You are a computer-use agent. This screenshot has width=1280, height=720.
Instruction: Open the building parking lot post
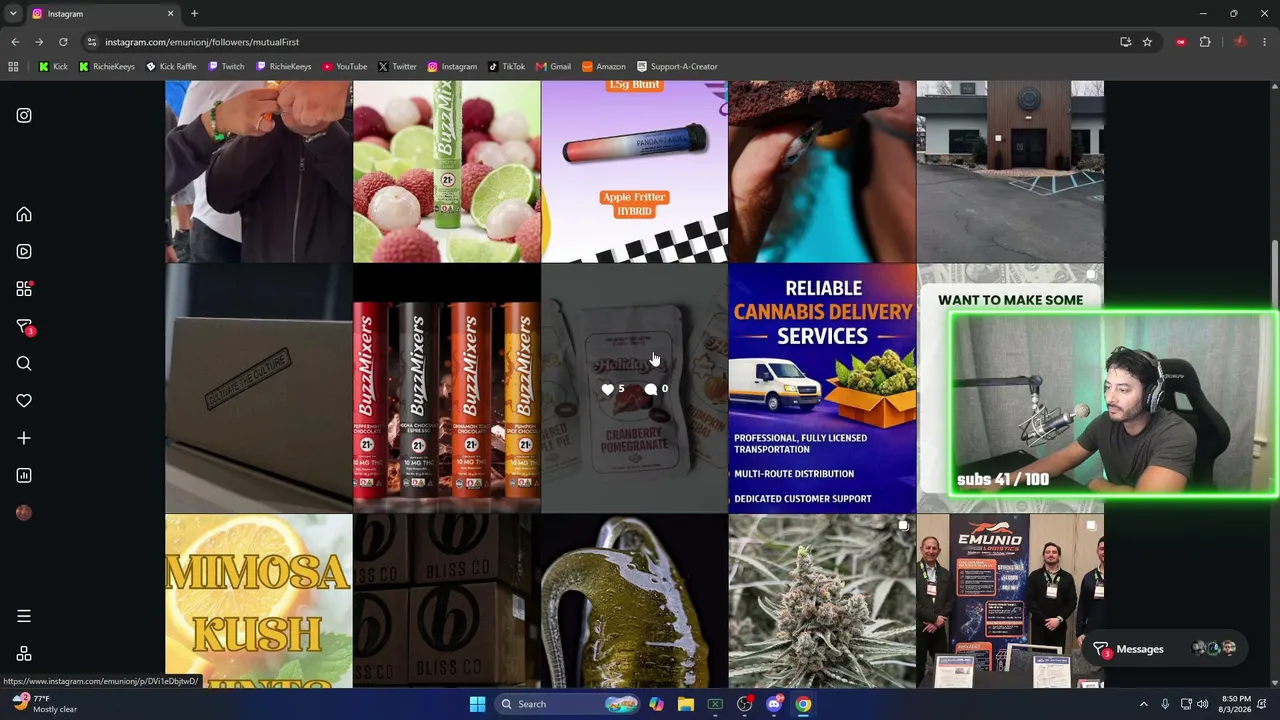1010,171
